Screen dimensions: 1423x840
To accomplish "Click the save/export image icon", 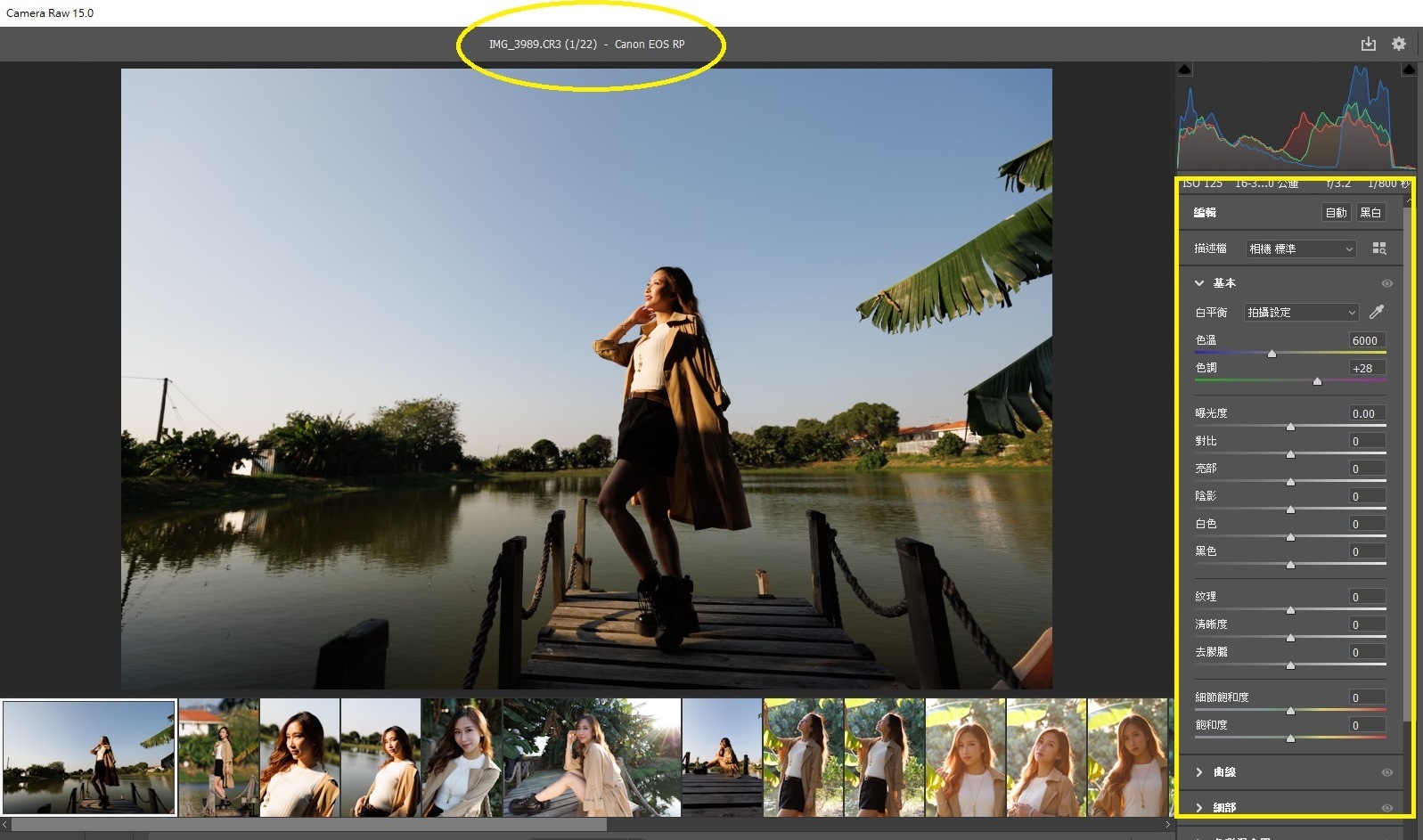I will coord(1368,44).
